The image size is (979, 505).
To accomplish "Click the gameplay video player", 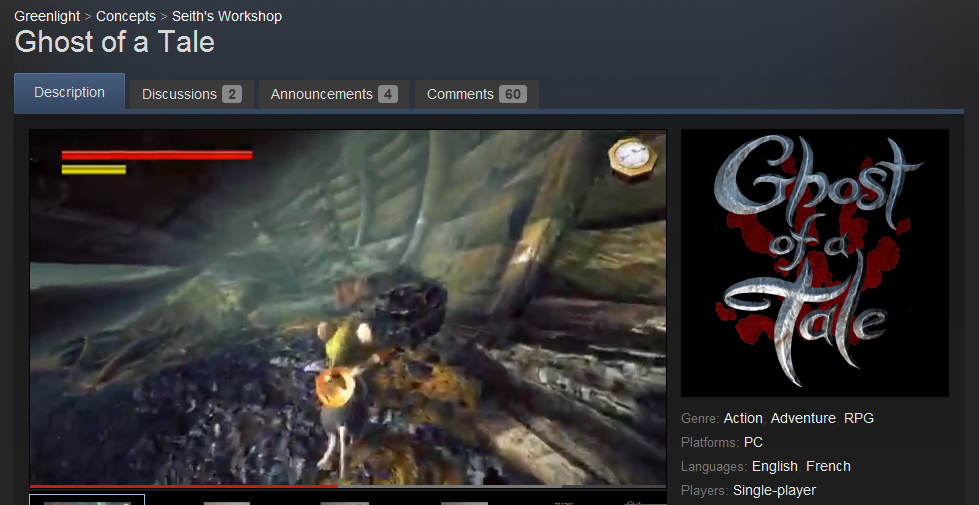I will (x=348, y=307).
